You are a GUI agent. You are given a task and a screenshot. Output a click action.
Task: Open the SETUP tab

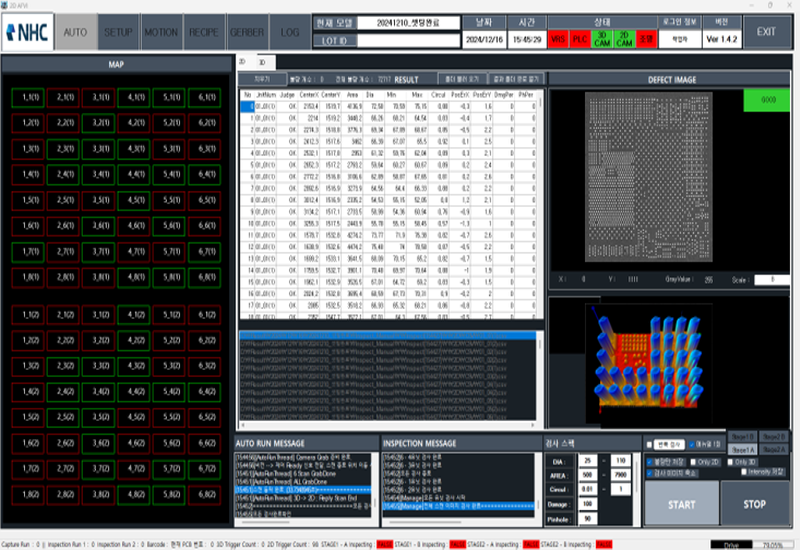pyautogui.click(x=118, y=32)
